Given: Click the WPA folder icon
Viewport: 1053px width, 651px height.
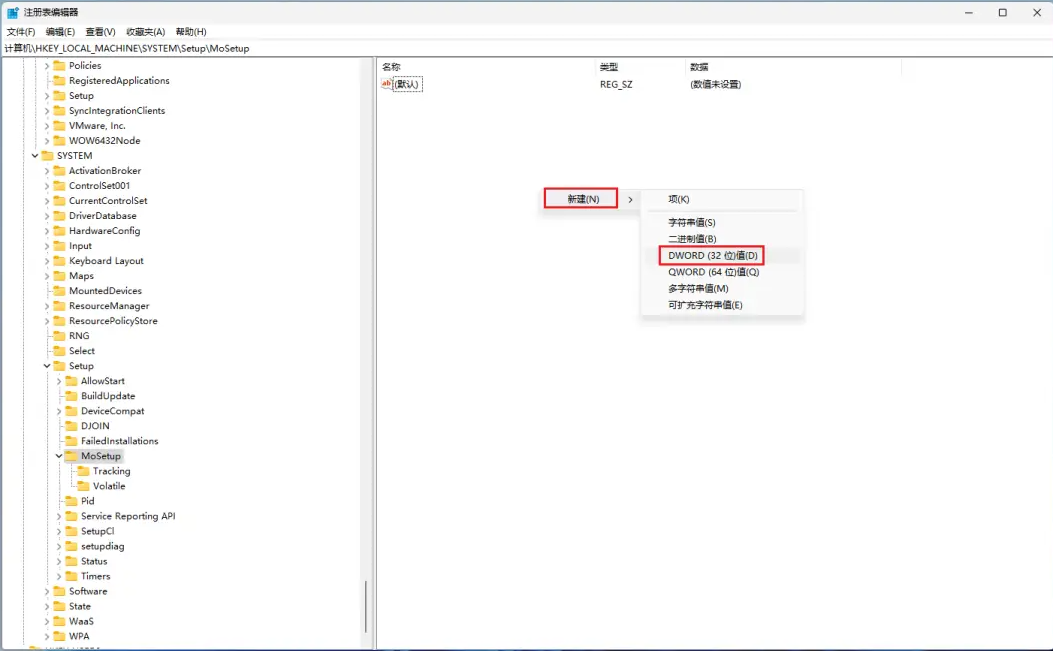Looking at the screenshot, I should pos(60,636).
